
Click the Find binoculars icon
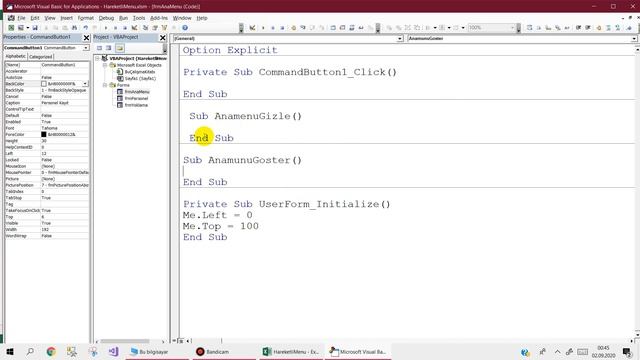[x=74, y=28]
